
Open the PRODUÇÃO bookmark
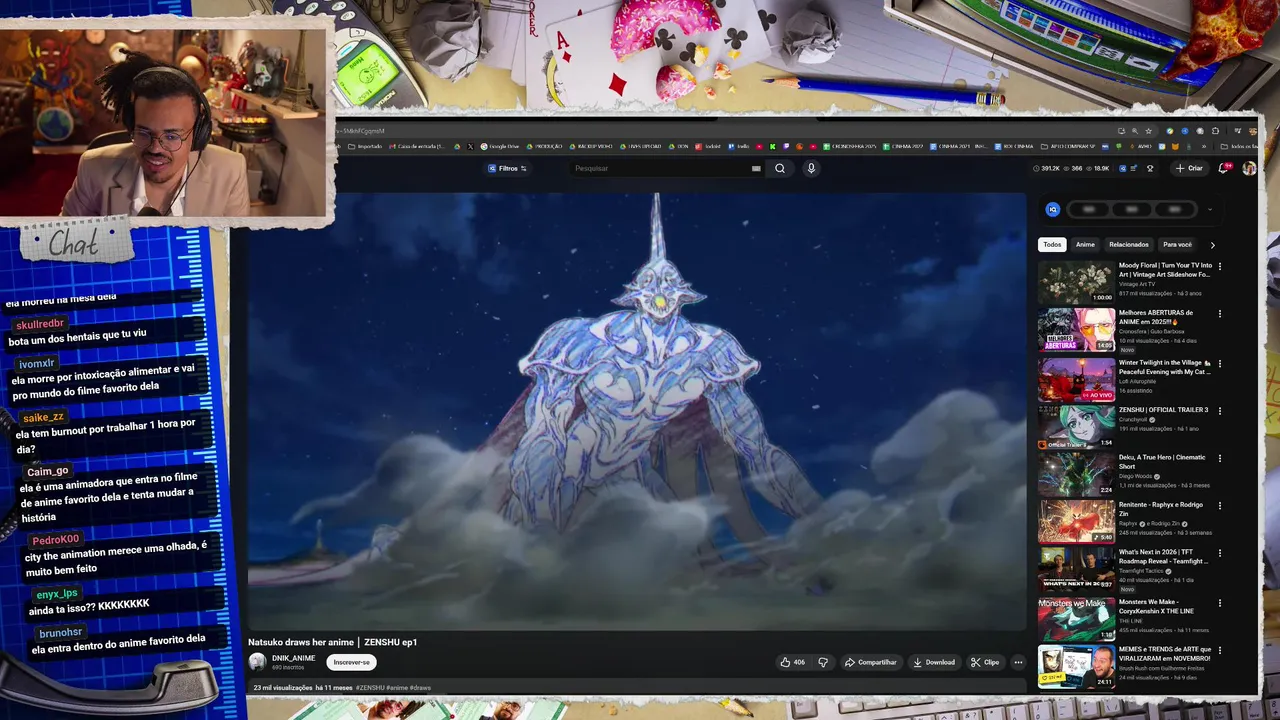pyautogui.click(x=545, y=146)
